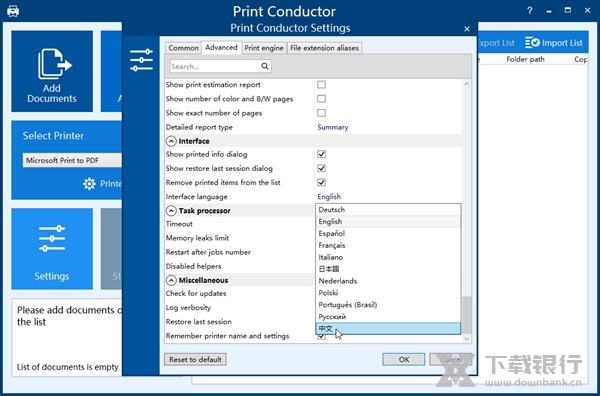Uncheck Show restore last session dialog
The image size is (600, 396).
click(321, 168)
